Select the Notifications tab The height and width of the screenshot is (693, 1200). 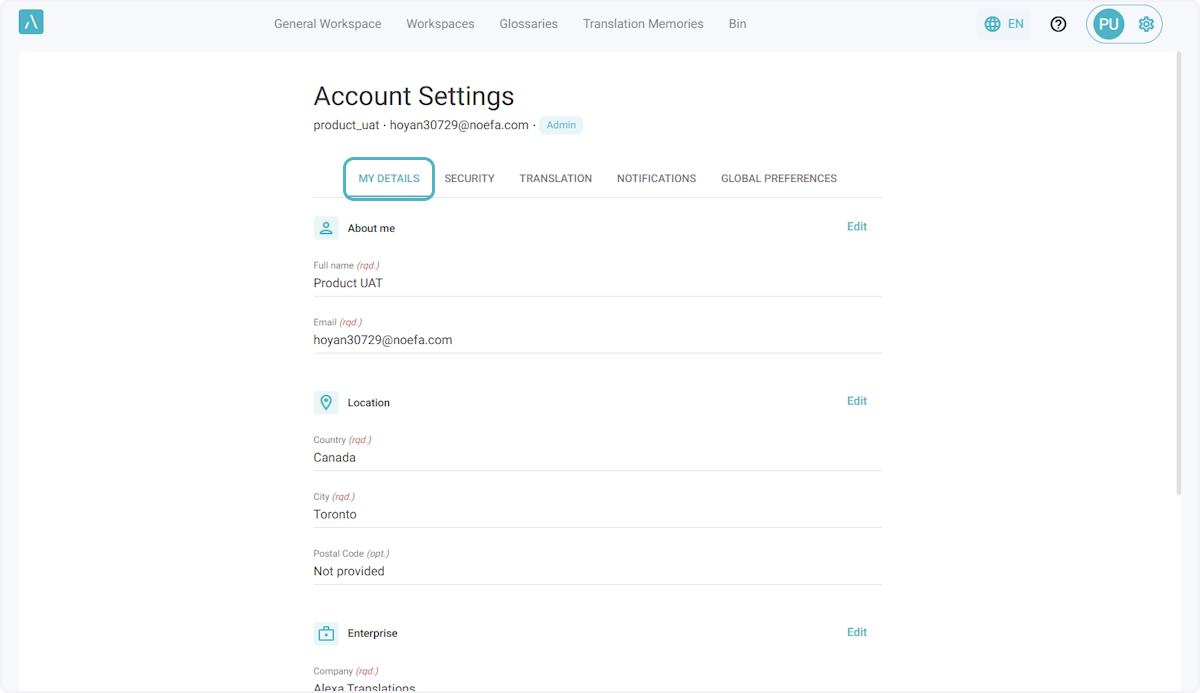656,179
